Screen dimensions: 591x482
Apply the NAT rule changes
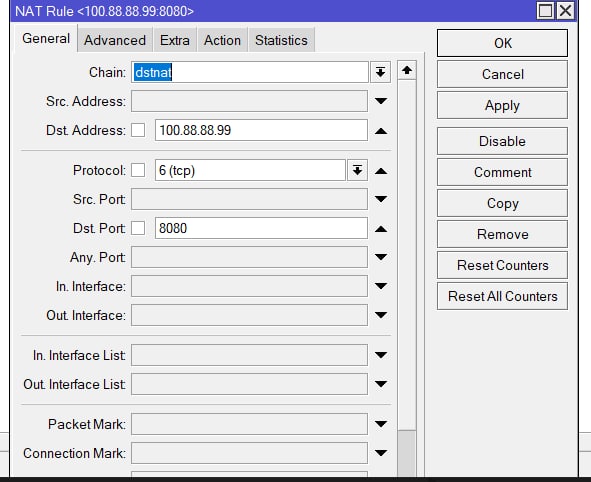pyautogui.click(x=502, y=105)
